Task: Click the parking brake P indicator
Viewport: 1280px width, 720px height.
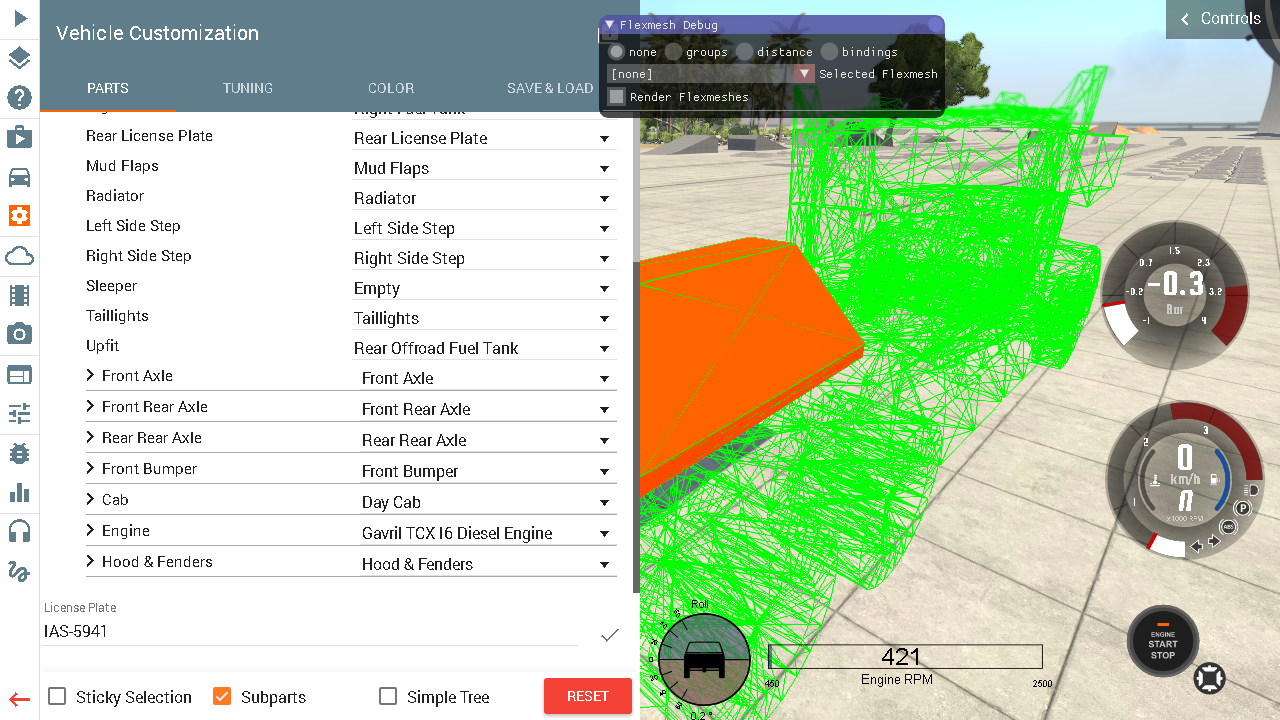Action: click(x=1243, y=508)
